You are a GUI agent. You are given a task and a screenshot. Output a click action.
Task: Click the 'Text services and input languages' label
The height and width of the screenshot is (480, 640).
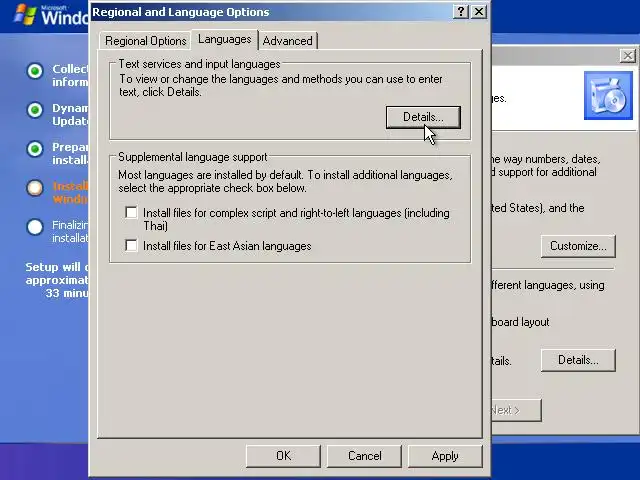(199, 64)
